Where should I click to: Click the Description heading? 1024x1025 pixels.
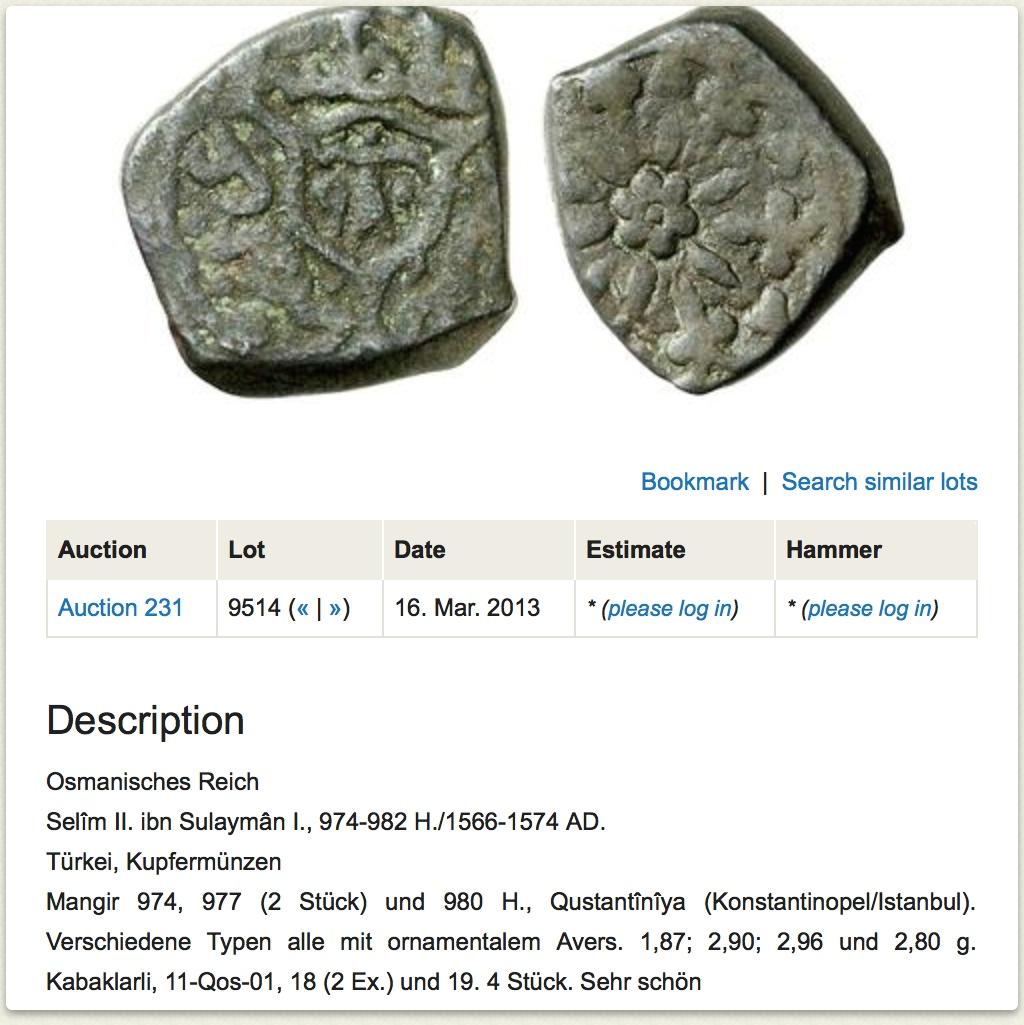pos(145,721)
